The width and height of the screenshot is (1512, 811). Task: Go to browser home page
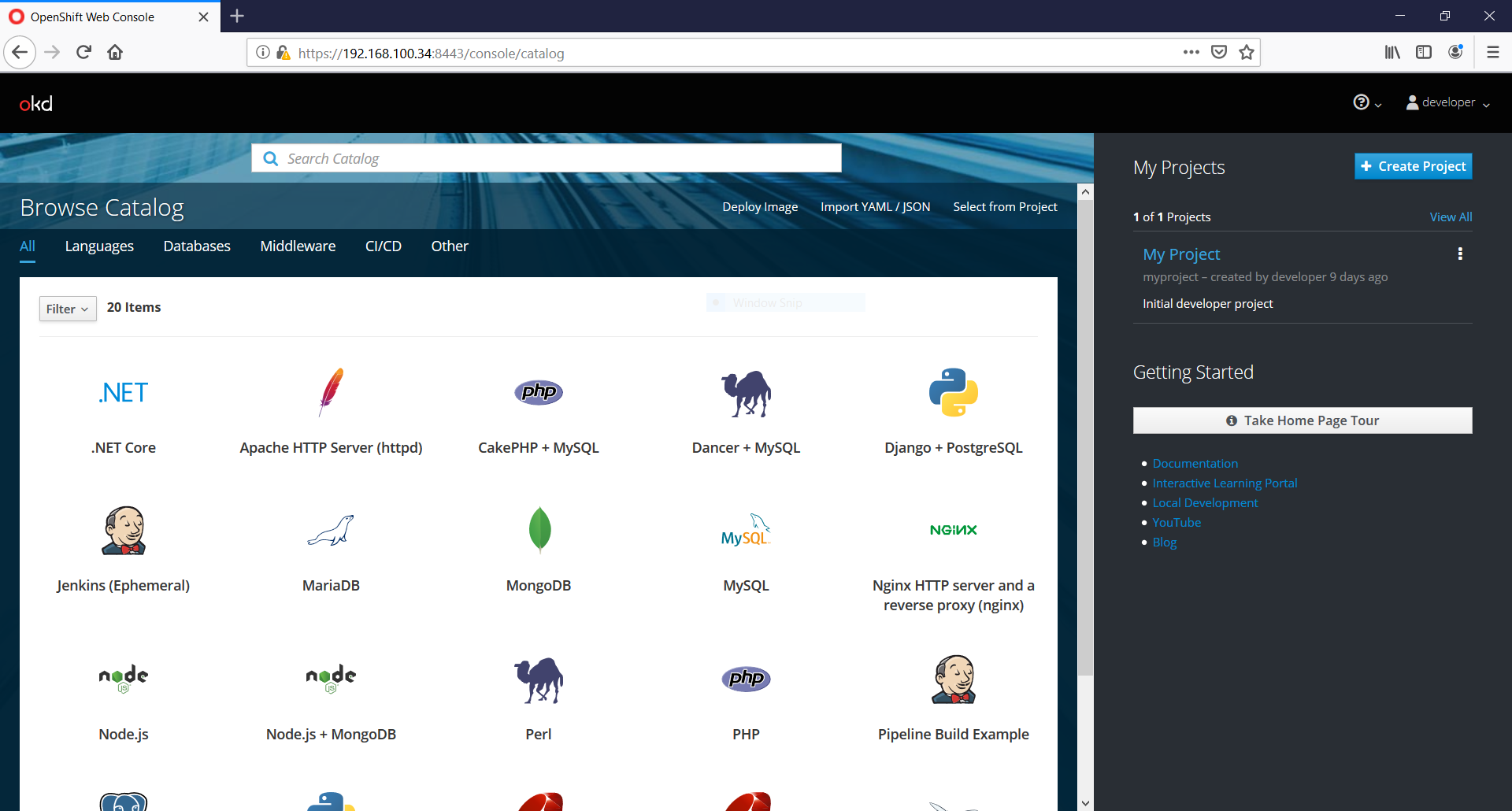point(115,53)
